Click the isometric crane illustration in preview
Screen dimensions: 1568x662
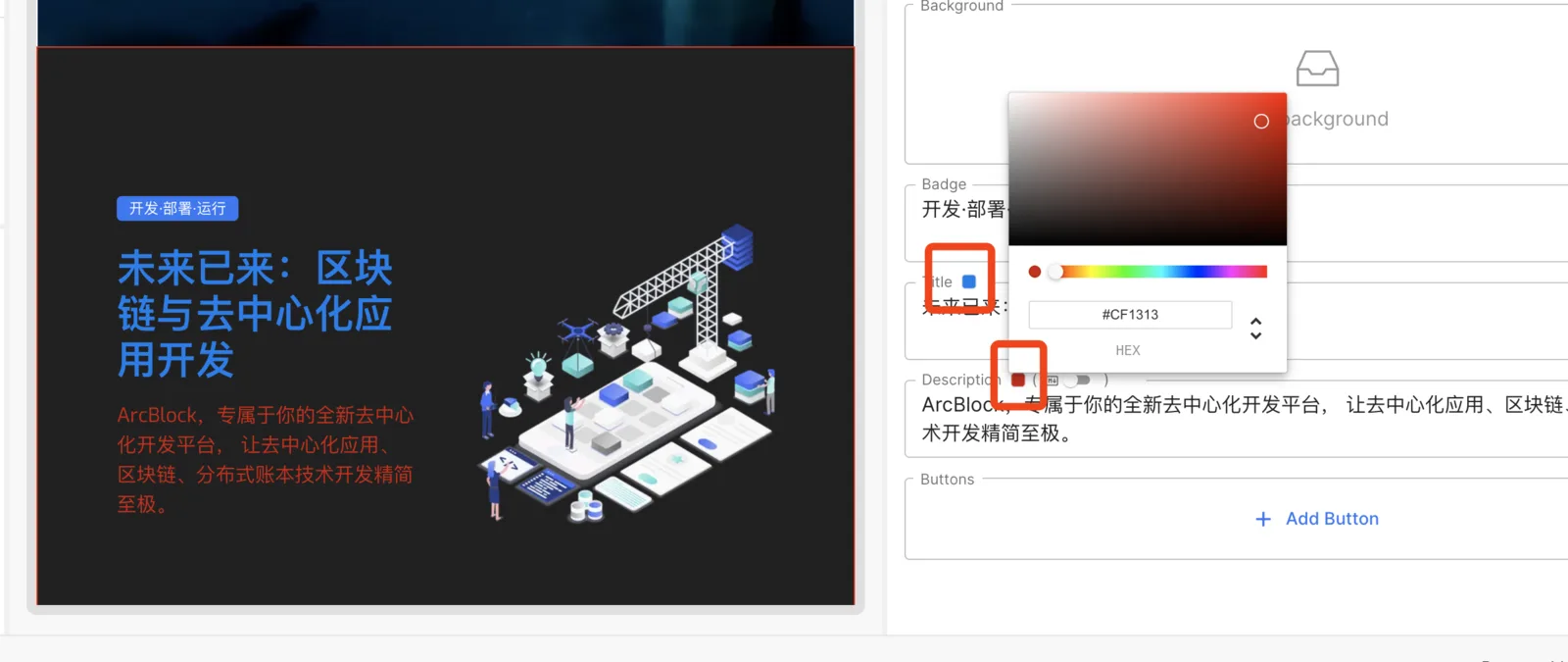point(628,374)
